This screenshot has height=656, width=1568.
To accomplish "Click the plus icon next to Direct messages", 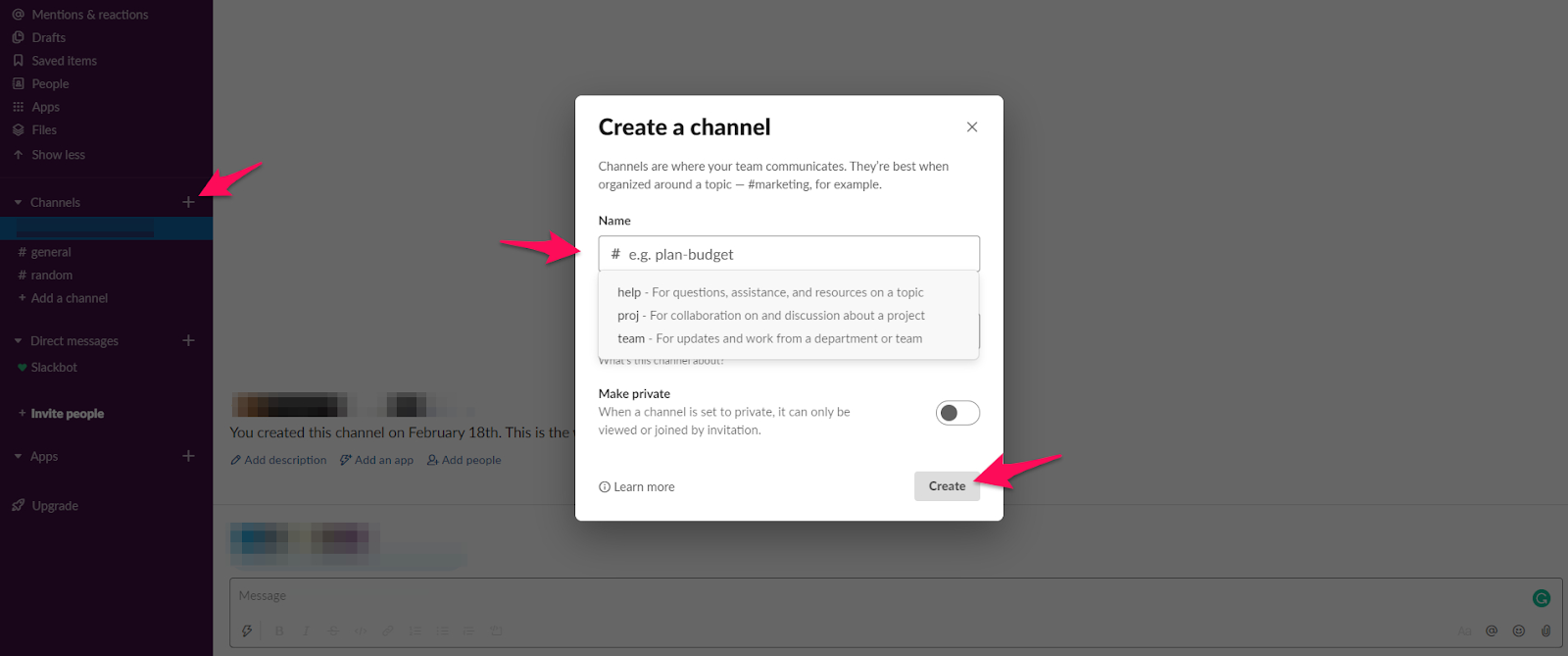I will coord(188,340).
